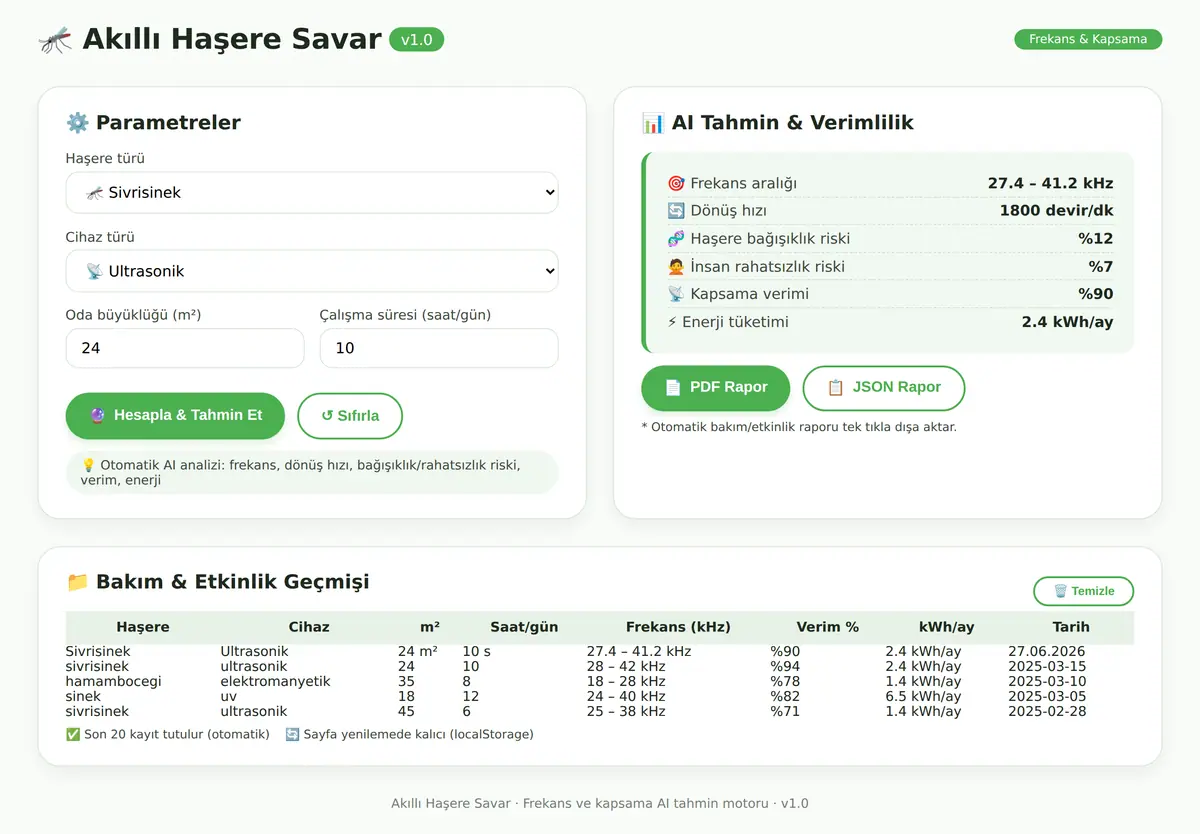1200x834 pixels.
Task: Click the kWh/ay column header
Action: pyautogui.click(x=946, y=627)
